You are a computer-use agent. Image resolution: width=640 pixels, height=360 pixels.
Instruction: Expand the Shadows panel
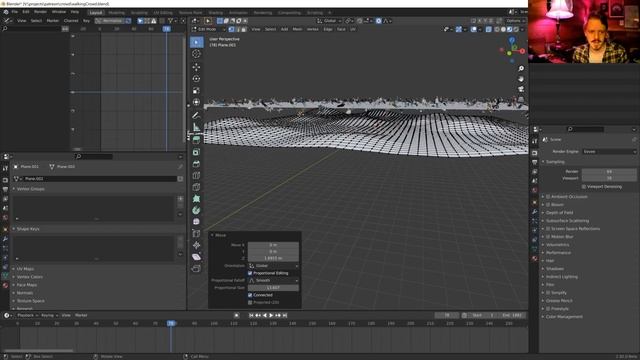(555, 269)
